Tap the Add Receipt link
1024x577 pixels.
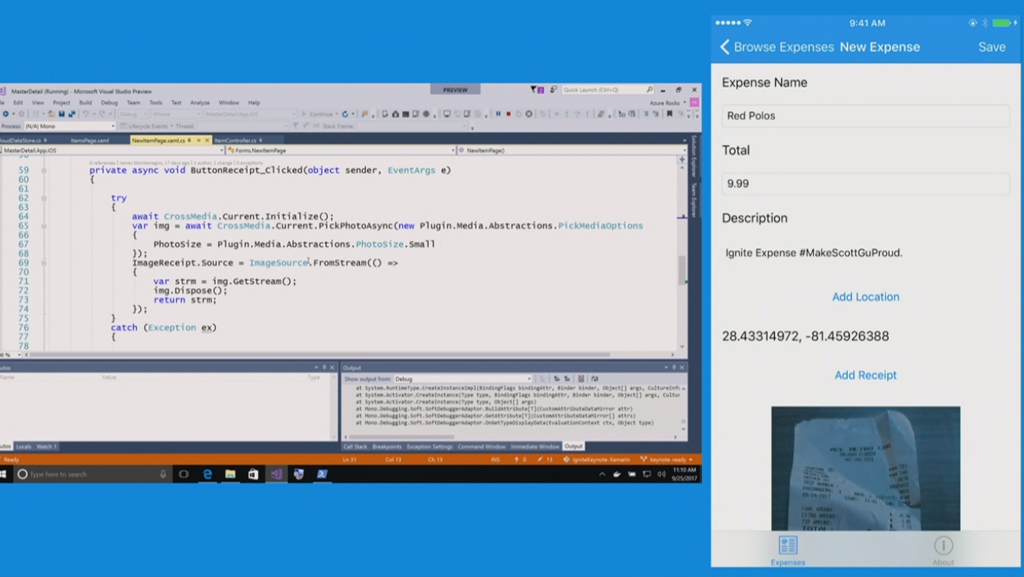[x=865, y=375]
